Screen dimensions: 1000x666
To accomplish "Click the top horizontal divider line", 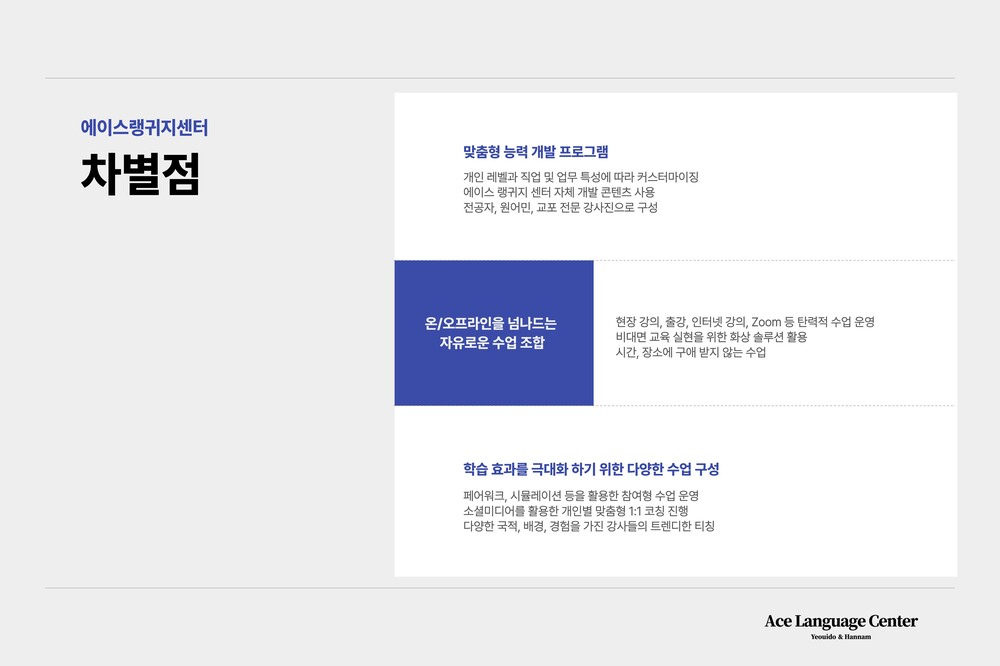I will pyautogui.click(x=500, y=78).
